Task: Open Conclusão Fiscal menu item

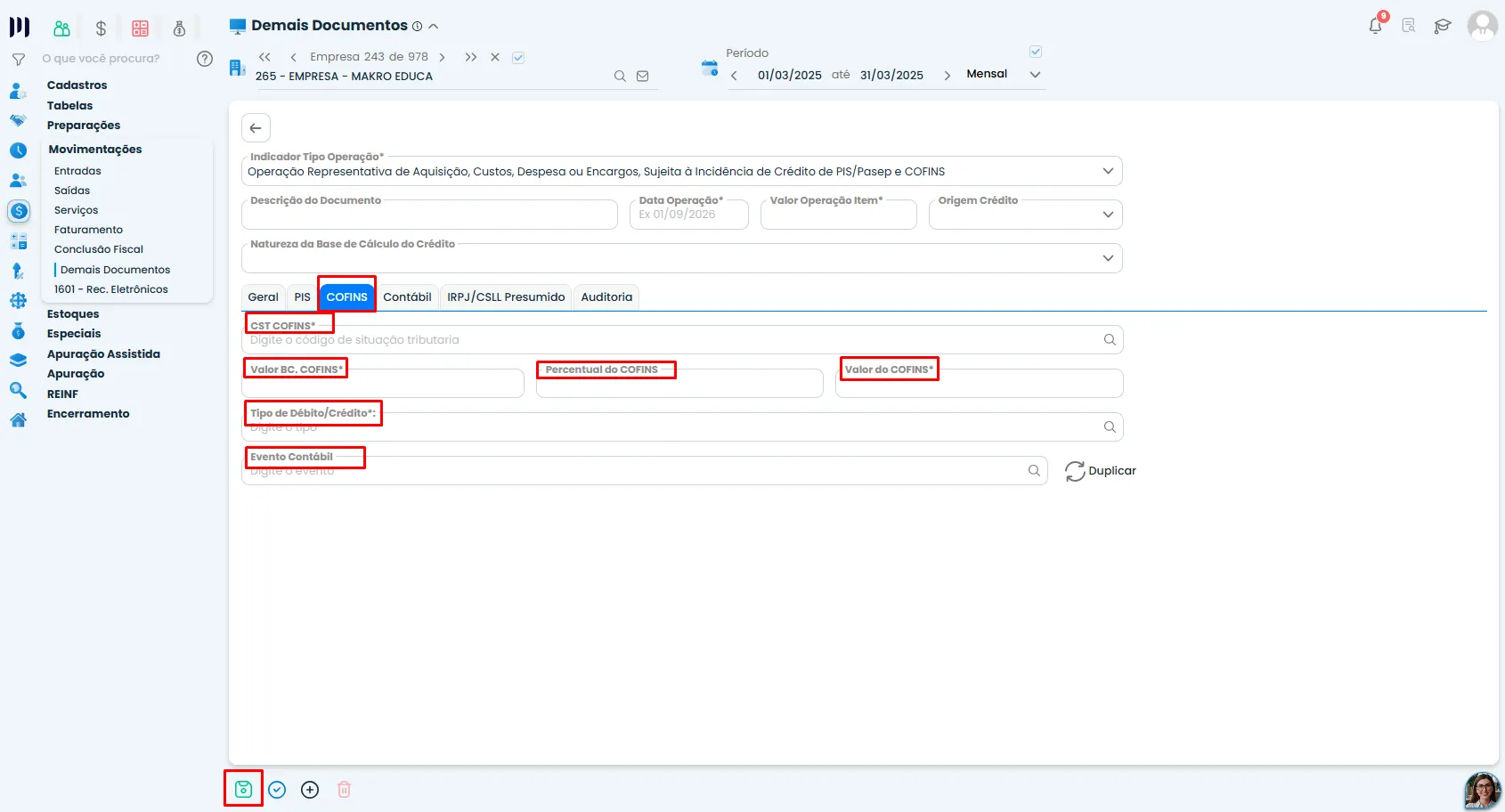Action: (99, 249)
